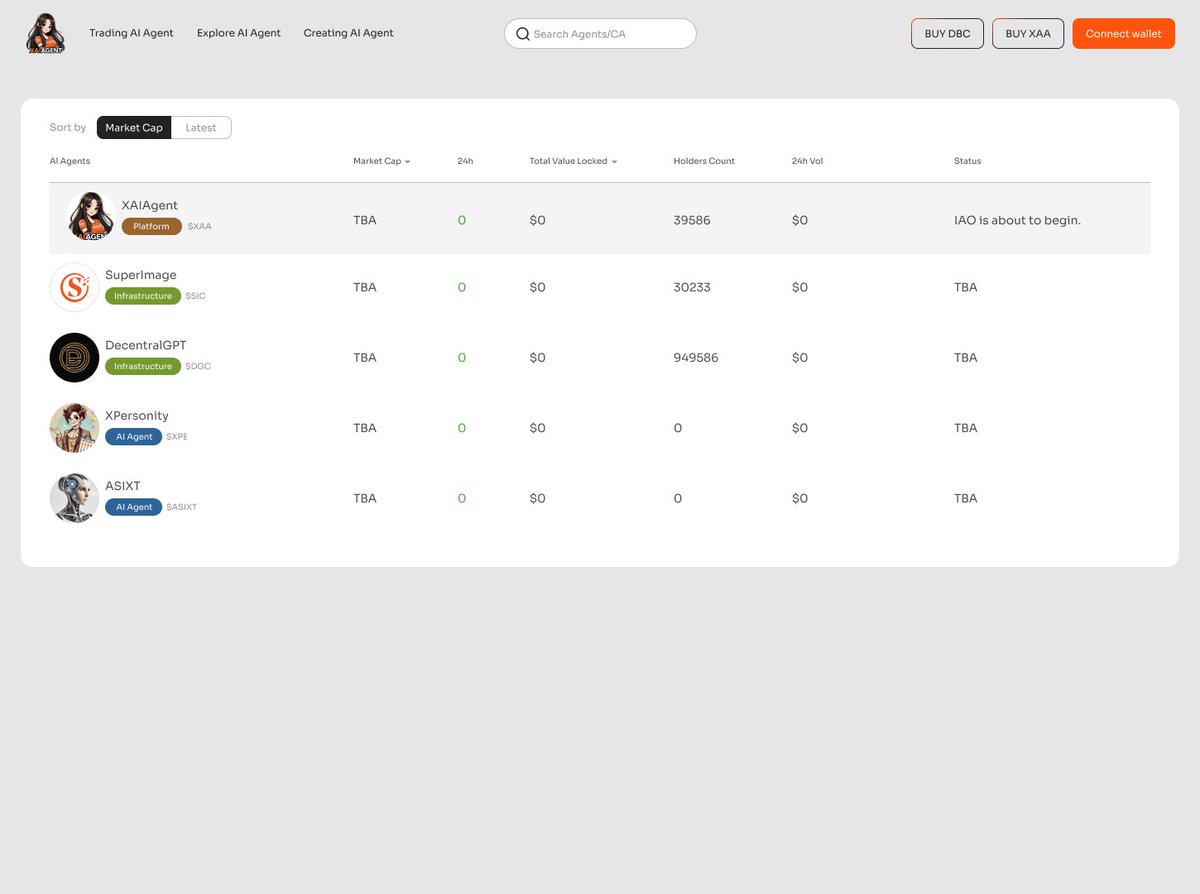Select the ASIXT name text
This screenshot has height=894, width=1200.
pyautogui.click(x=123, y=486)
